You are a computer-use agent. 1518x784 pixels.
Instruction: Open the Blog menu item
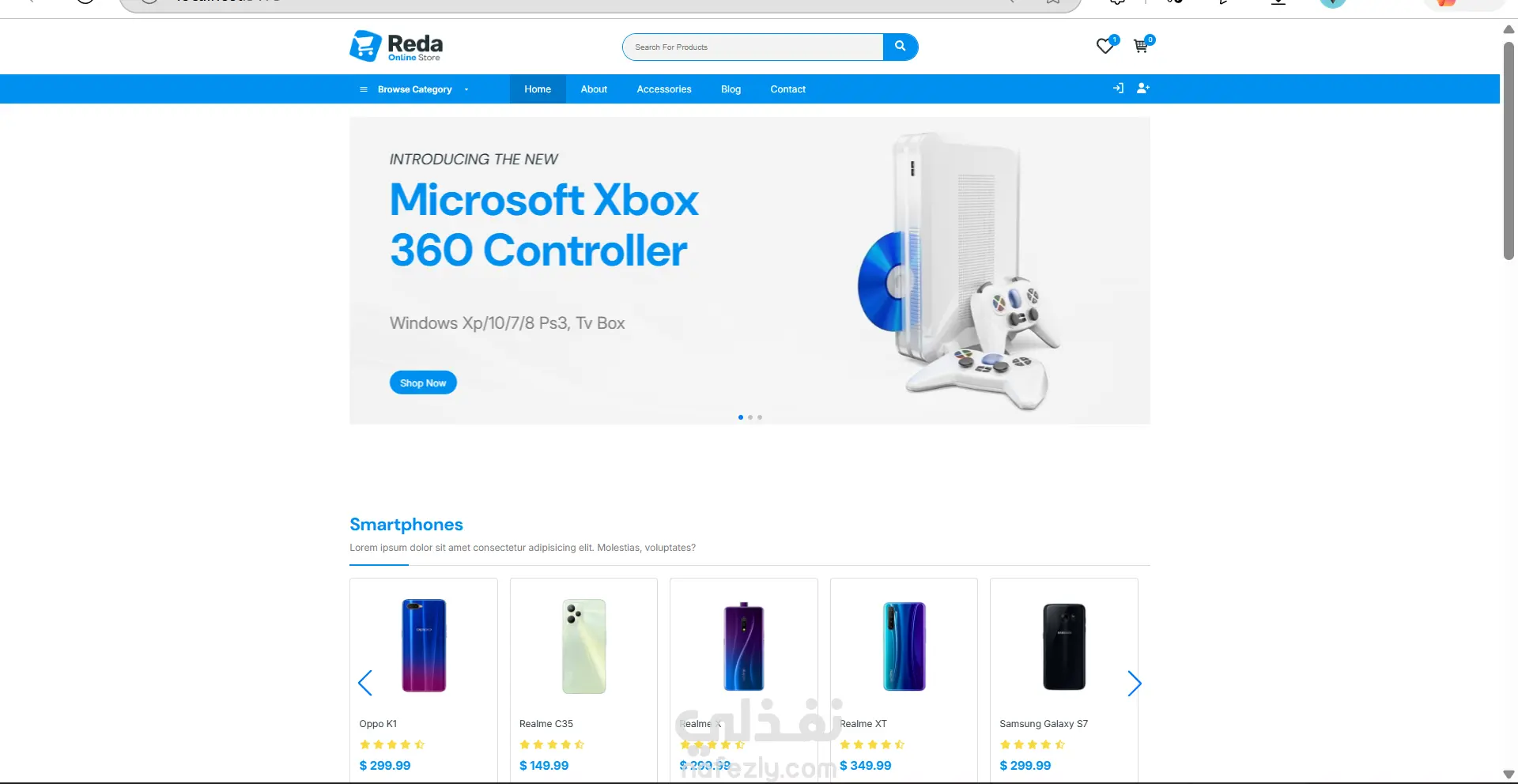(731, 89)
